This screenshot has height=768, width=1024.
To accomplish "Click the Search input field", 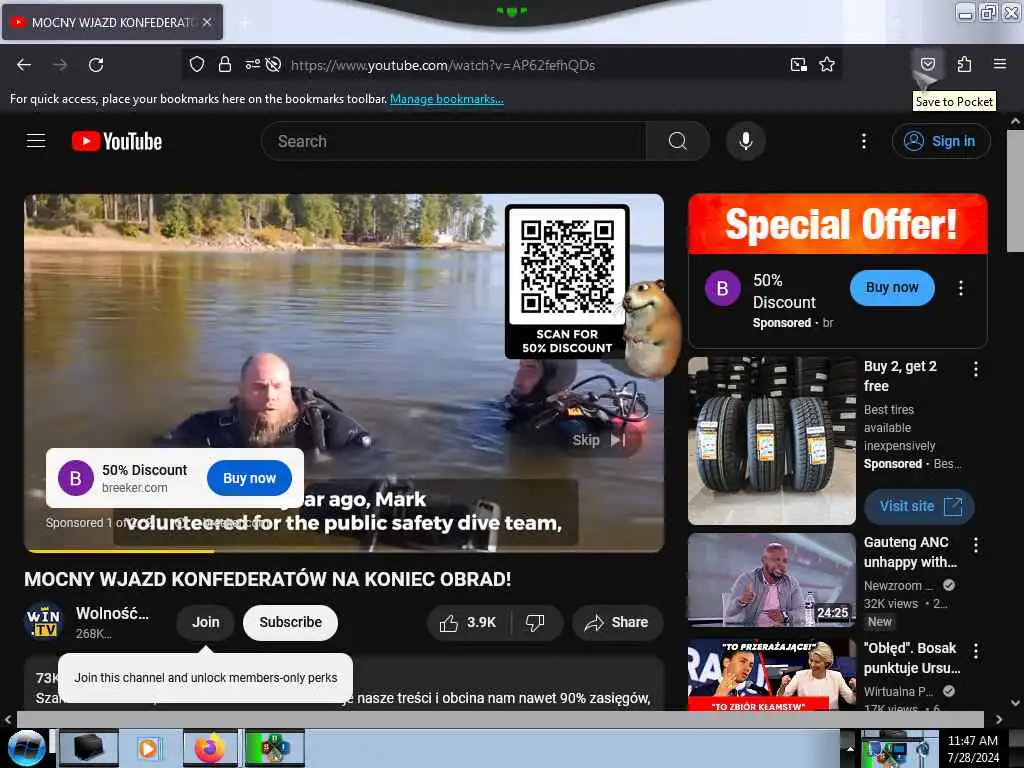I will click(x=454, y=141).
